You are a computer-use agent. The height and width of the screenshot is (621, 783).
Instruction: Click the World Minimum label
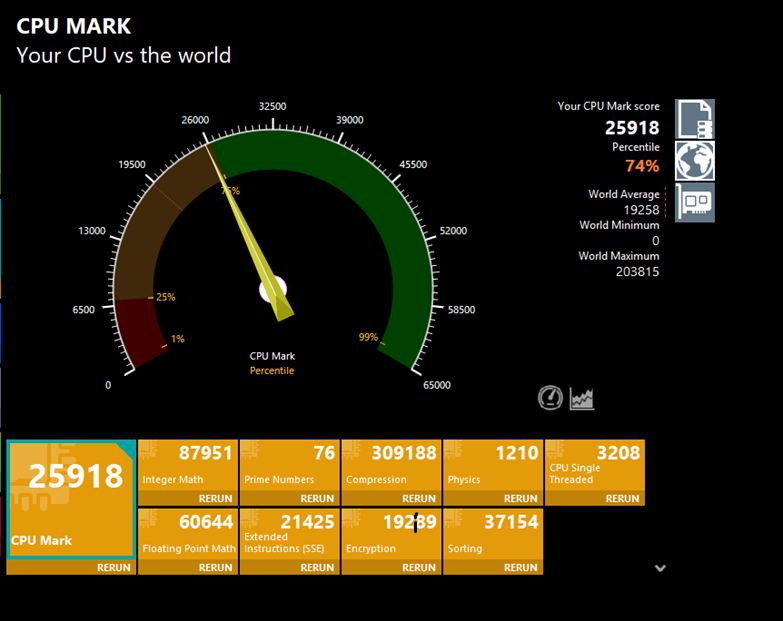(619, 225)
